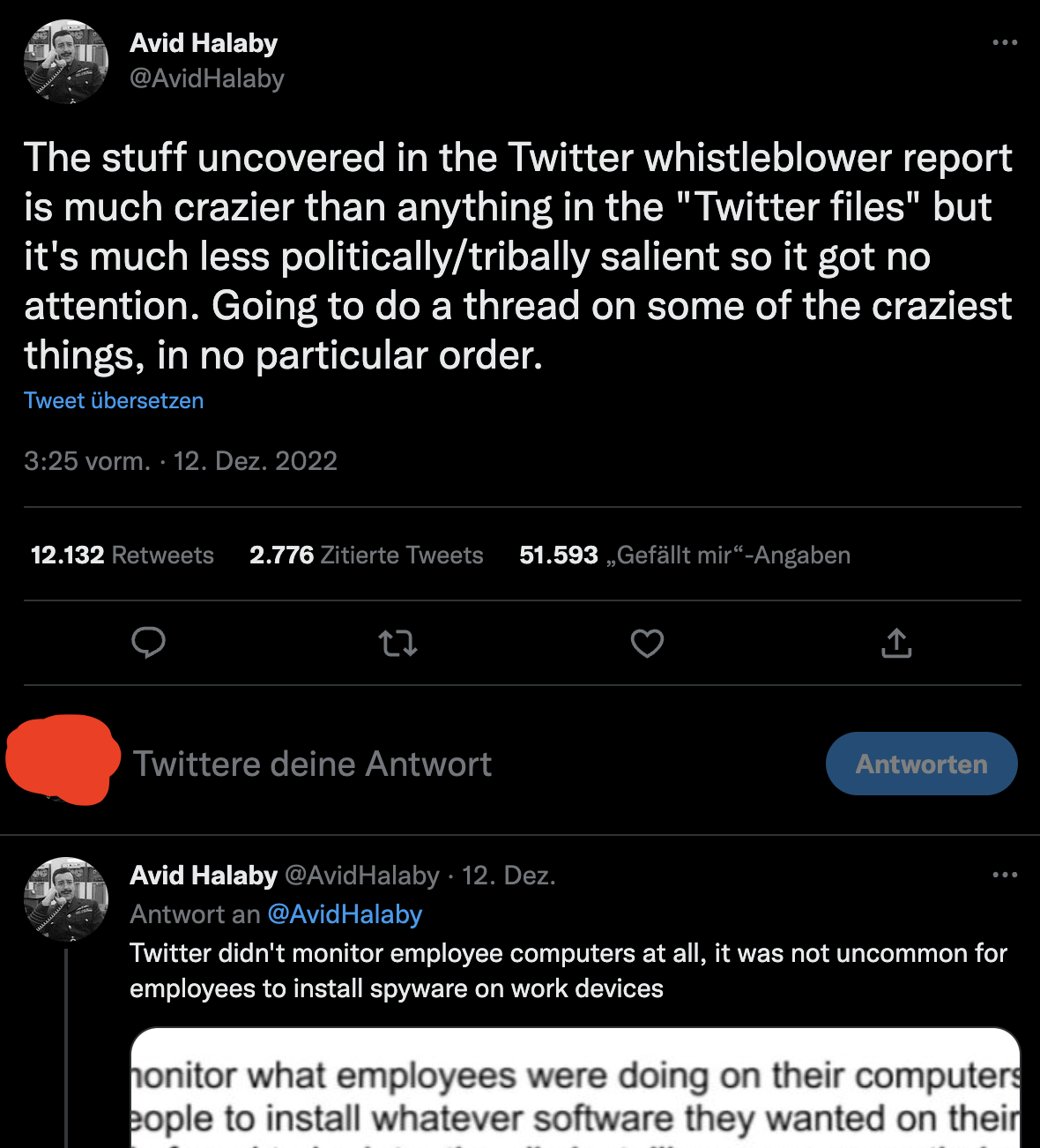Show the 51.593 "Gefällt mir"-Angaben

[684, 555]
